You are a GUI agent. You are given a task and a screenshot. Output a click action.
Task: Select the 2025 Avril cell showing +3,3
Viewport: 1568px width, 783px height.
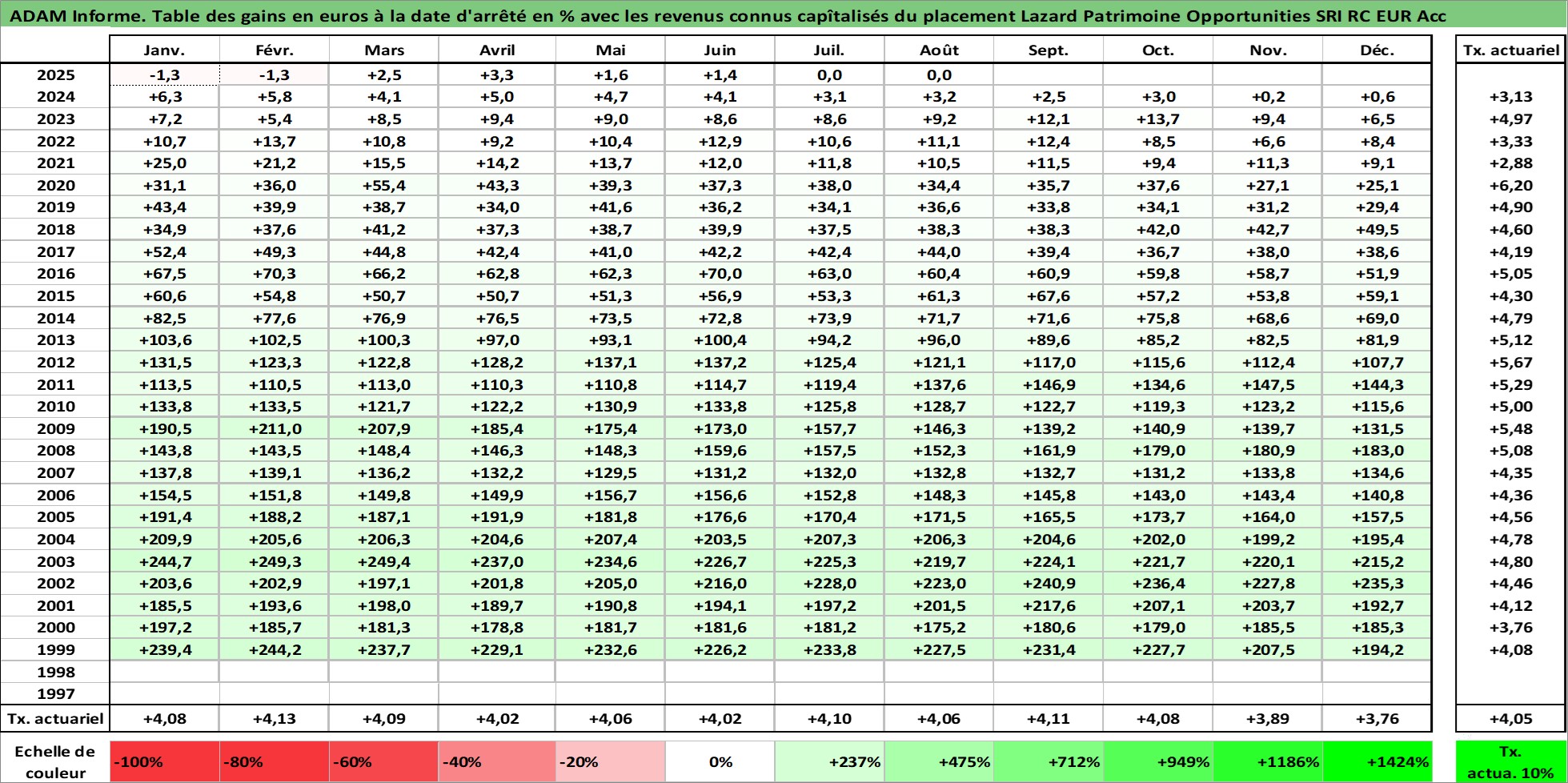496,75
